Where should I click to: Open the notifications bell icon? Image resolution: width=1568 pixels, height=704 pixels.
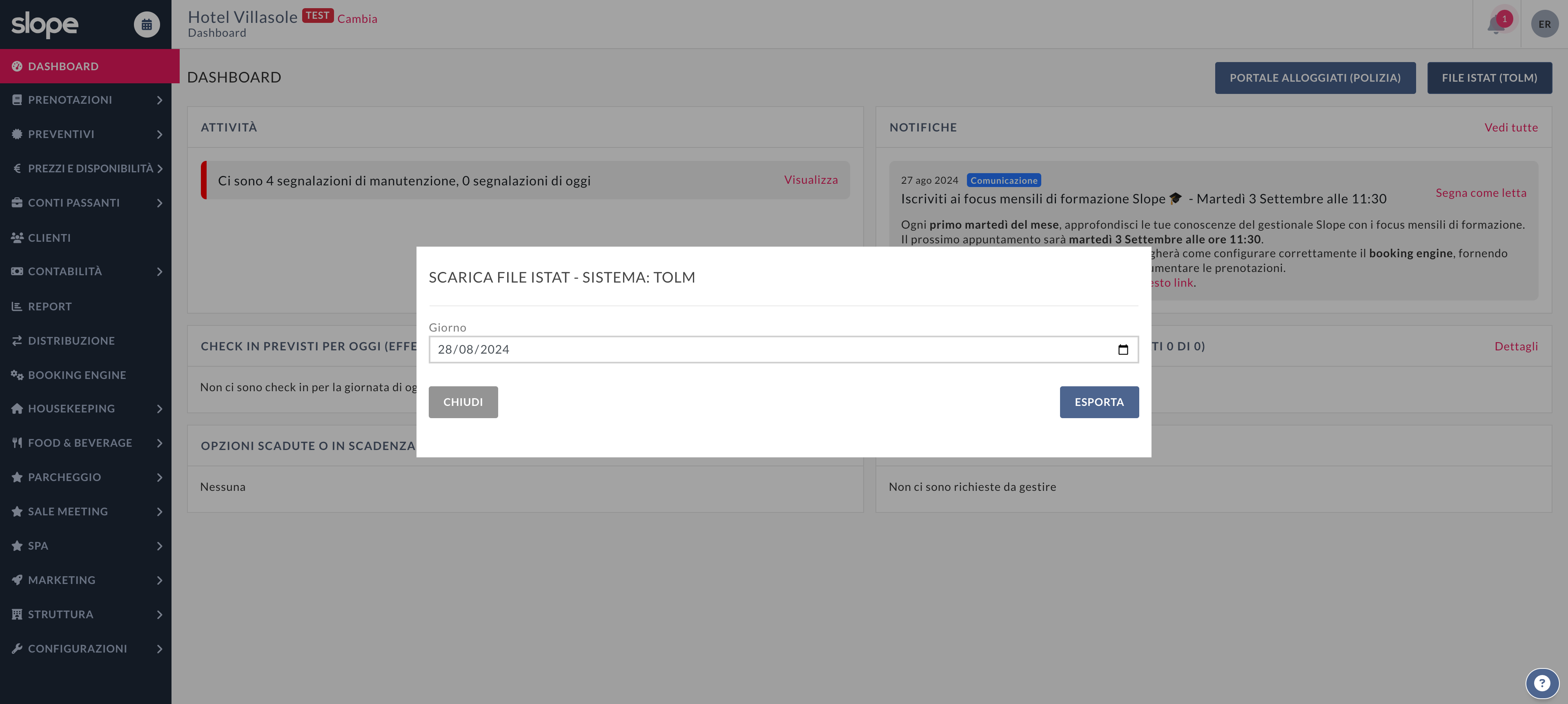tap(1496, 25)
